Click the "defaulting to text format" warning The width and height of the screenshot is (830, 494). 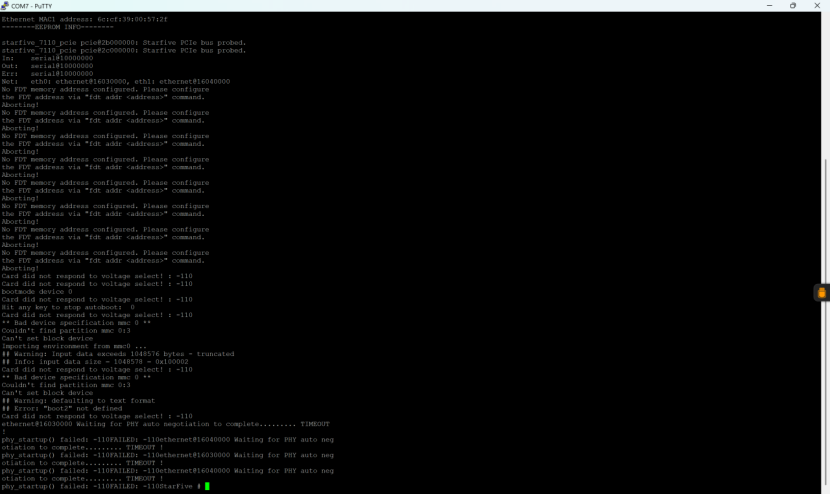[79, 400]
